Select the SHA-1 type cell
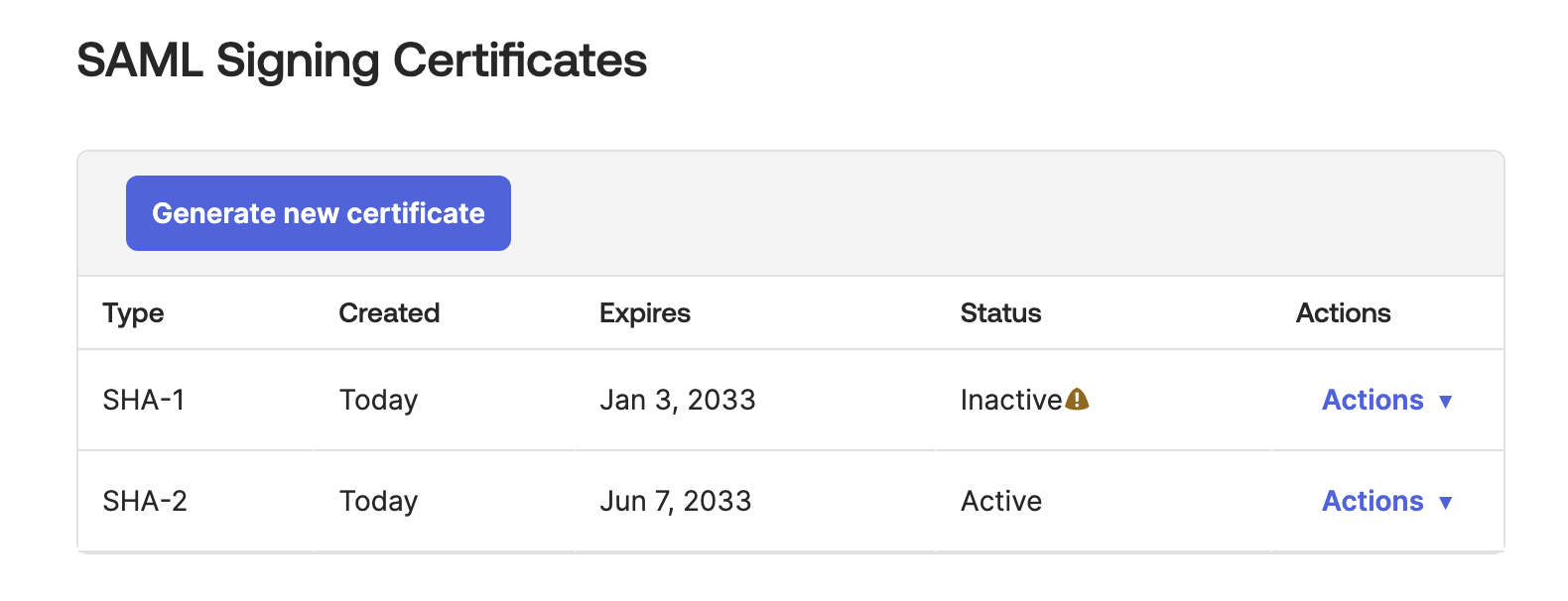The image size is (1568, 601). [144, 400]
